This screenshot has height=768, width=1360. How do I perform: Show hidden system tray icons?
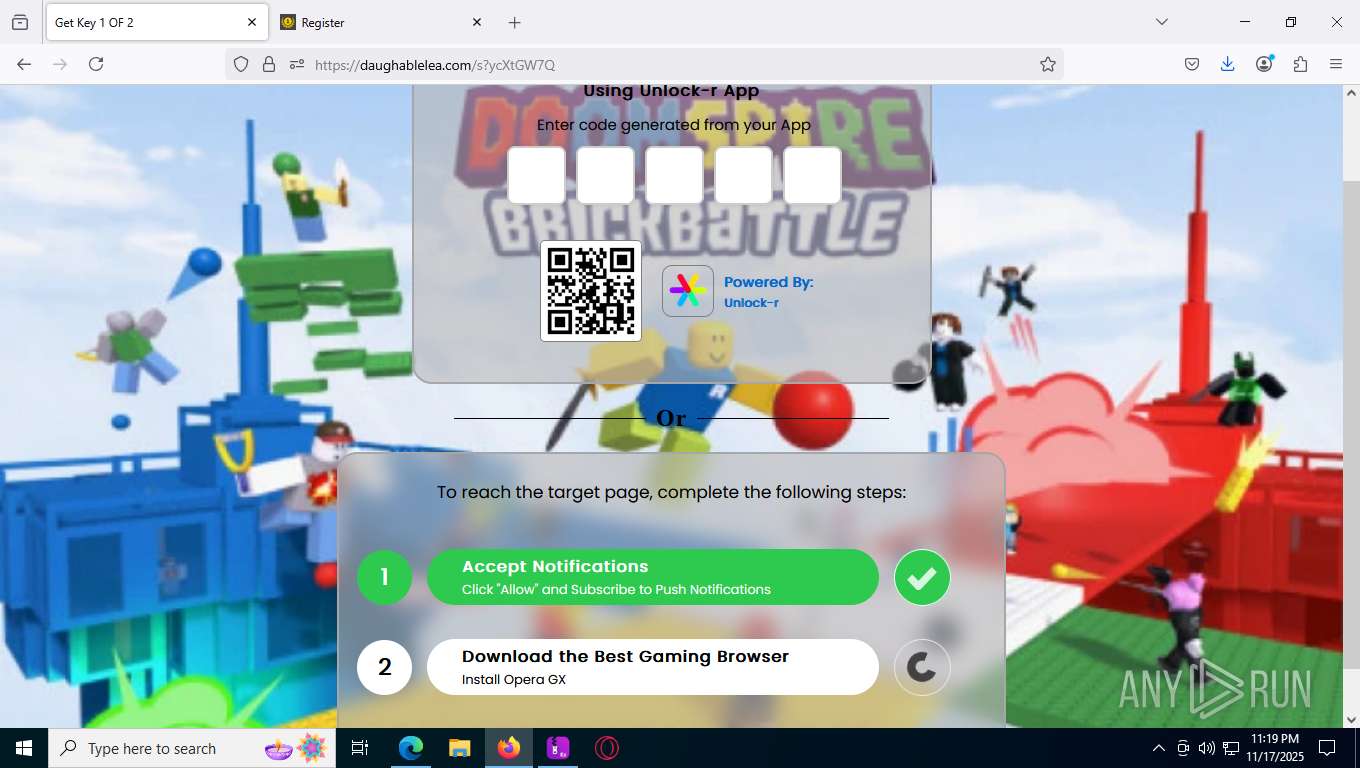point(1159,748)
